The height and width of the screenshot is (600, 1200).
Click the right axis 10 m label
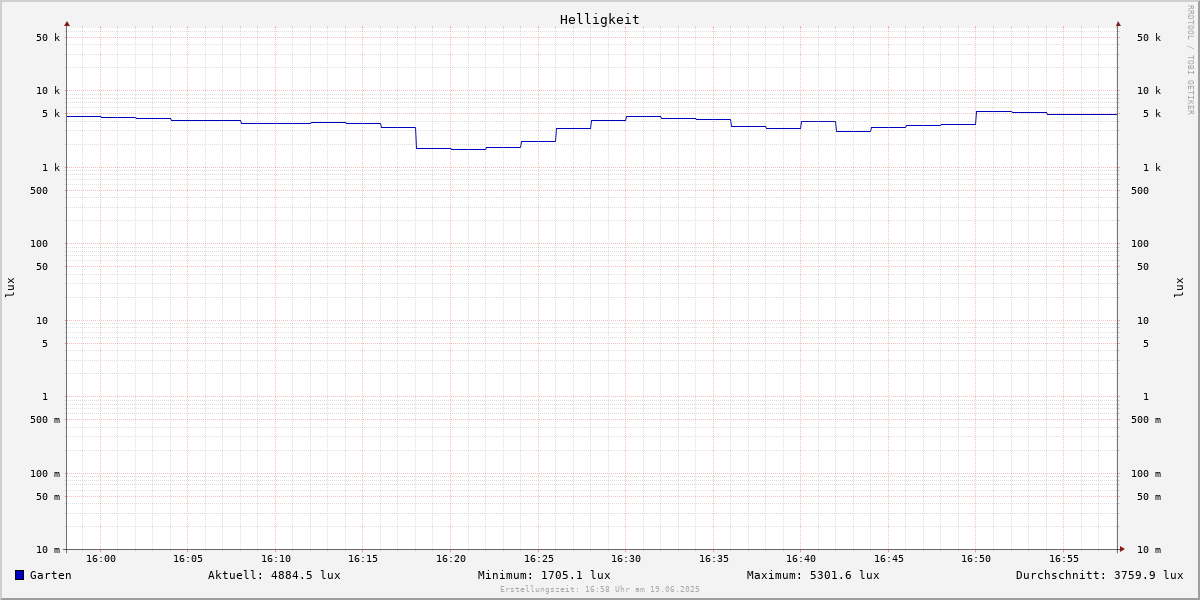[x=1149, y=550]
